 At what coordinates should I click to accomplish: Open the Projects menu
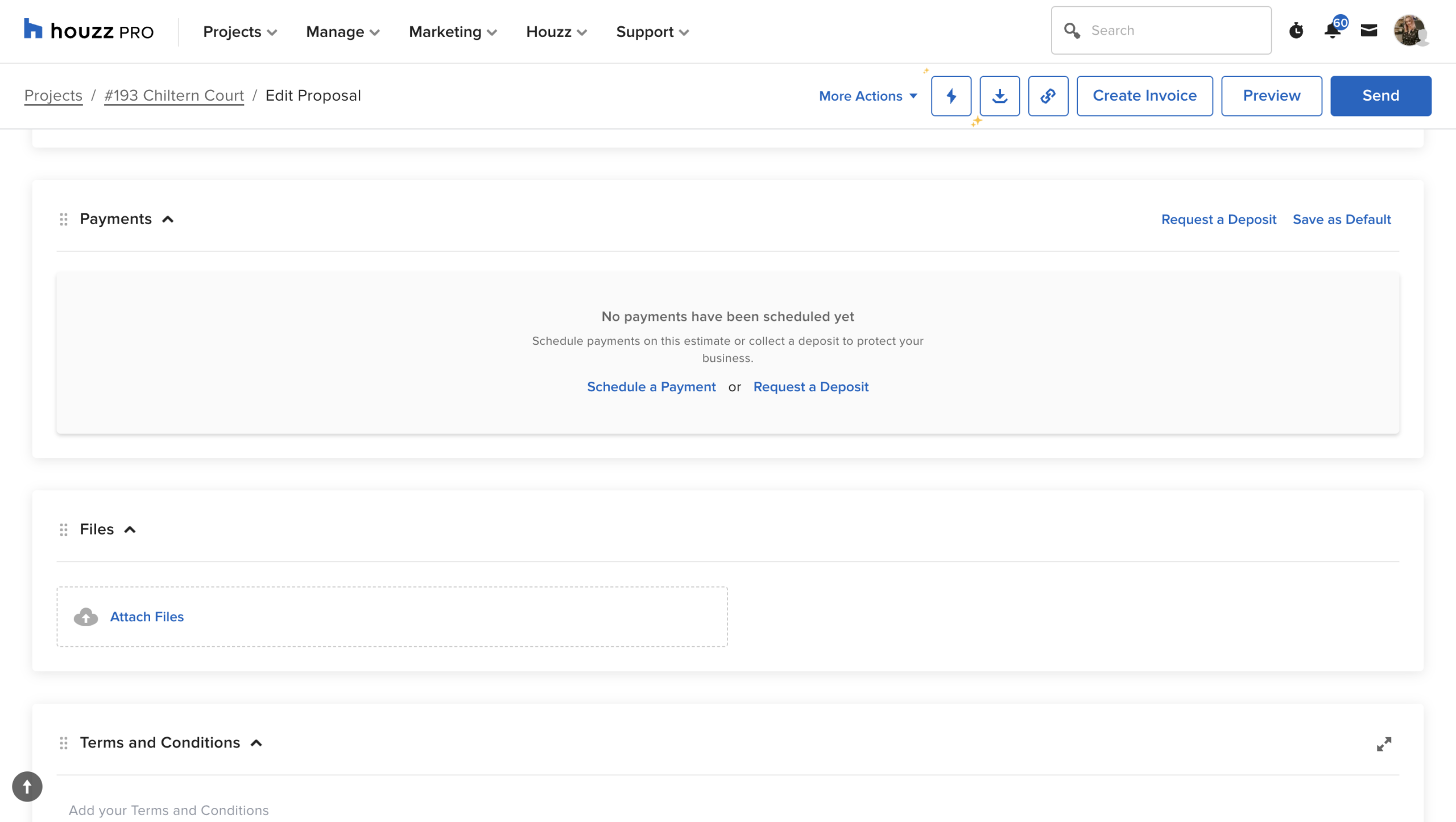coord(239,32)
